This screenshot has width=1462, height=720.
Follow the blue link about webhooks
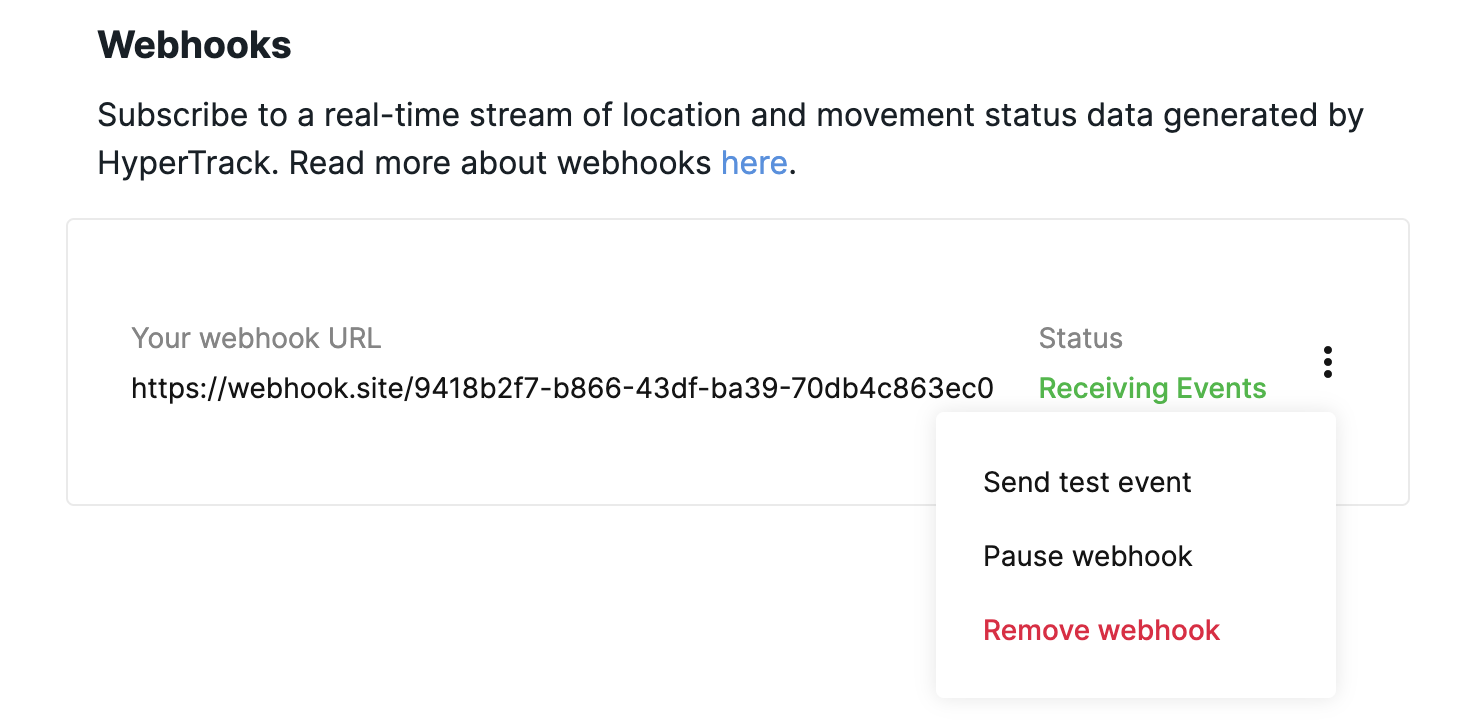tap(754, 163)
